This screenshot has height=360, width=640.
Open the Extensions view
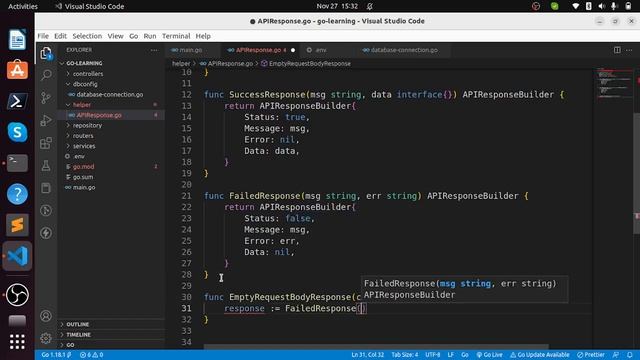pyautogui.click(x=46, y=143)
